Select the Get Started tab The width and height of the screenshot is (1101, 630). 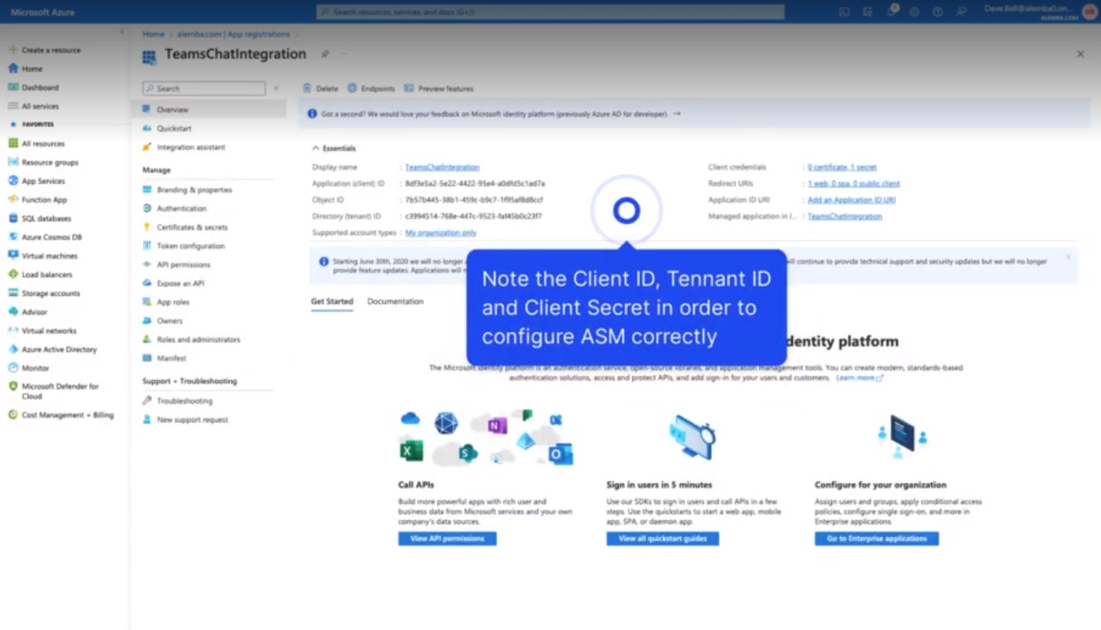(331, 301)
